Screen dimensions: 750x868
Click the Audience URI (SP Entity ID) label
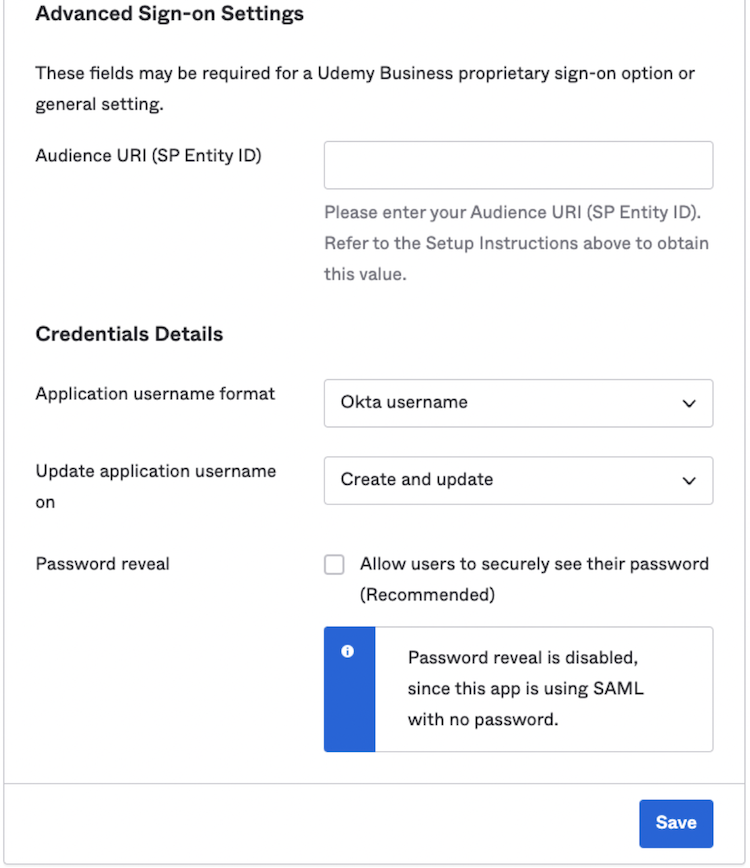pos(148,155)
